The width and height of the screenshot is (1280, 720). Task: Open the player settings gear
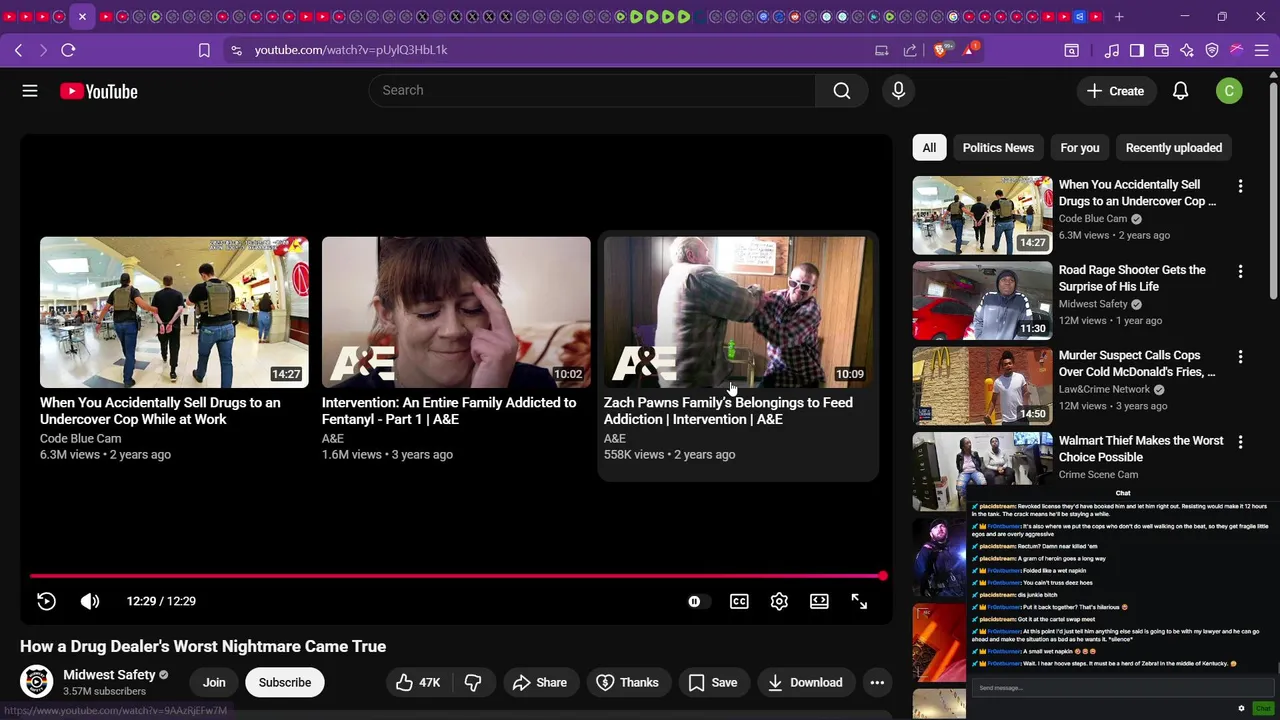[779, 601]
